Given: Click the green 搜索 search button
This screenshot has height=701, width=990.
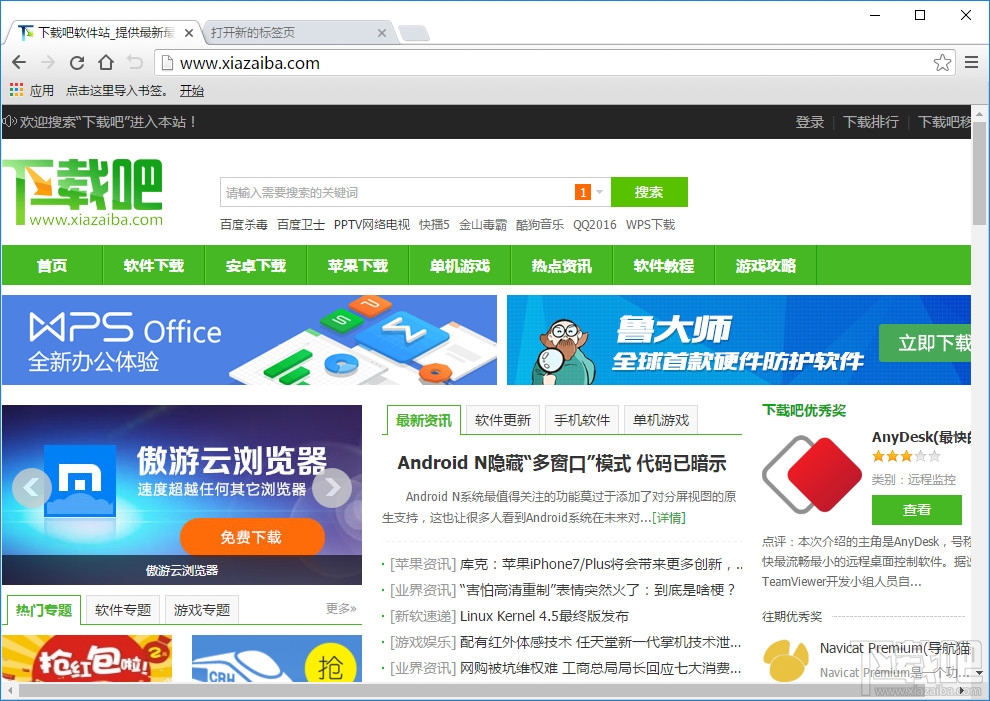Looking at the screenshot, I should pyautogui.click(x=649, y=191).
